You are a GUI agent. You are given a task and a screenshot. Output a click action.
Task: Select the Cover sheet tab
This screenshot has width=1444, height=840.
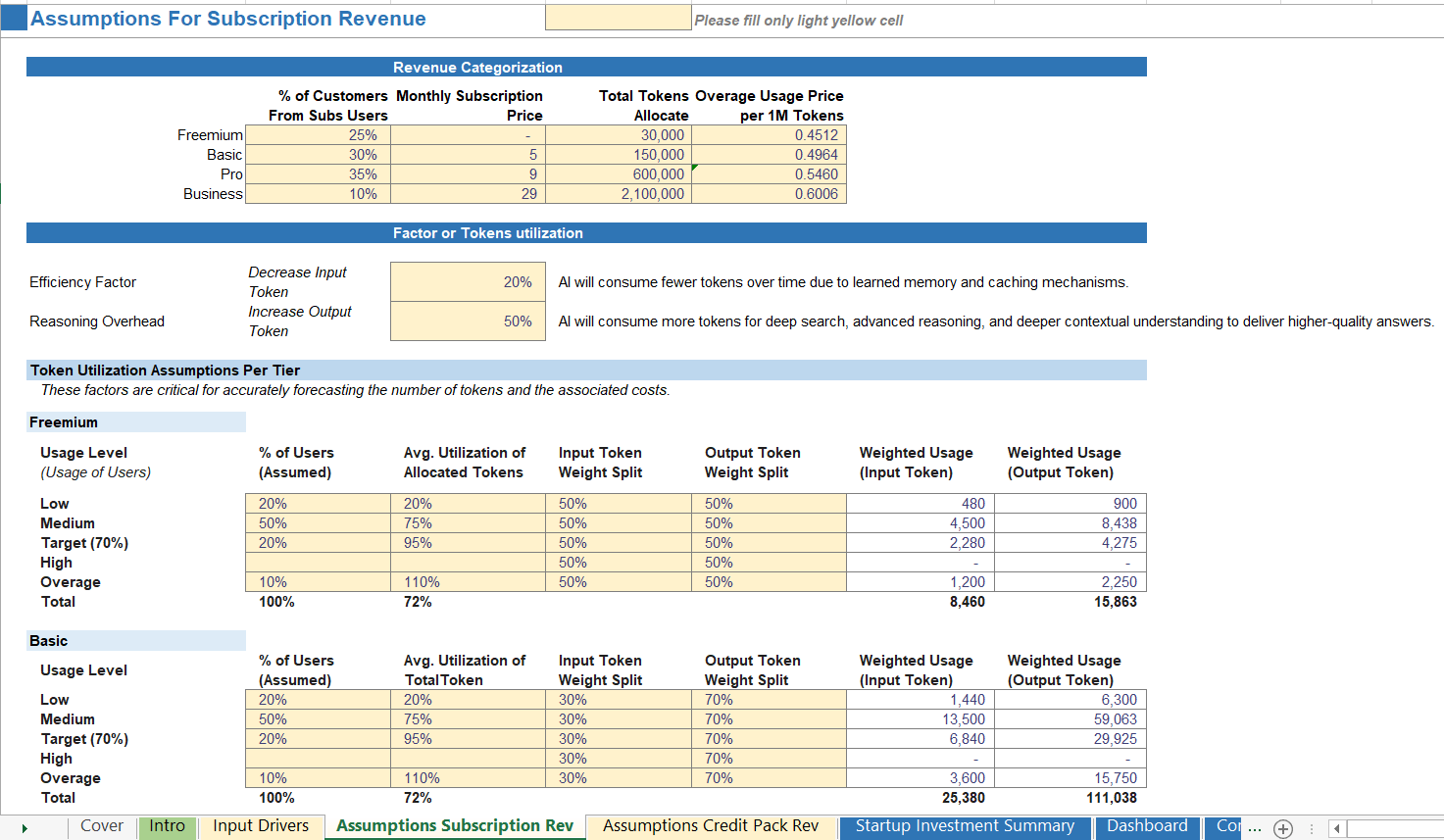(x=101, y=826)
